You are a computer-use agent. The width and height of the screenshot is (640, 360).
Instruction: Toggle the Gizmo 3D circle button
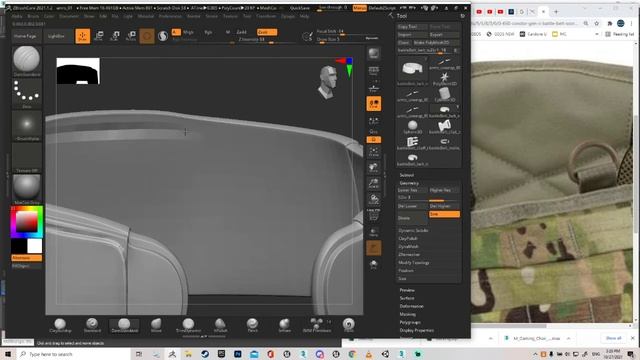pos(147,36)
